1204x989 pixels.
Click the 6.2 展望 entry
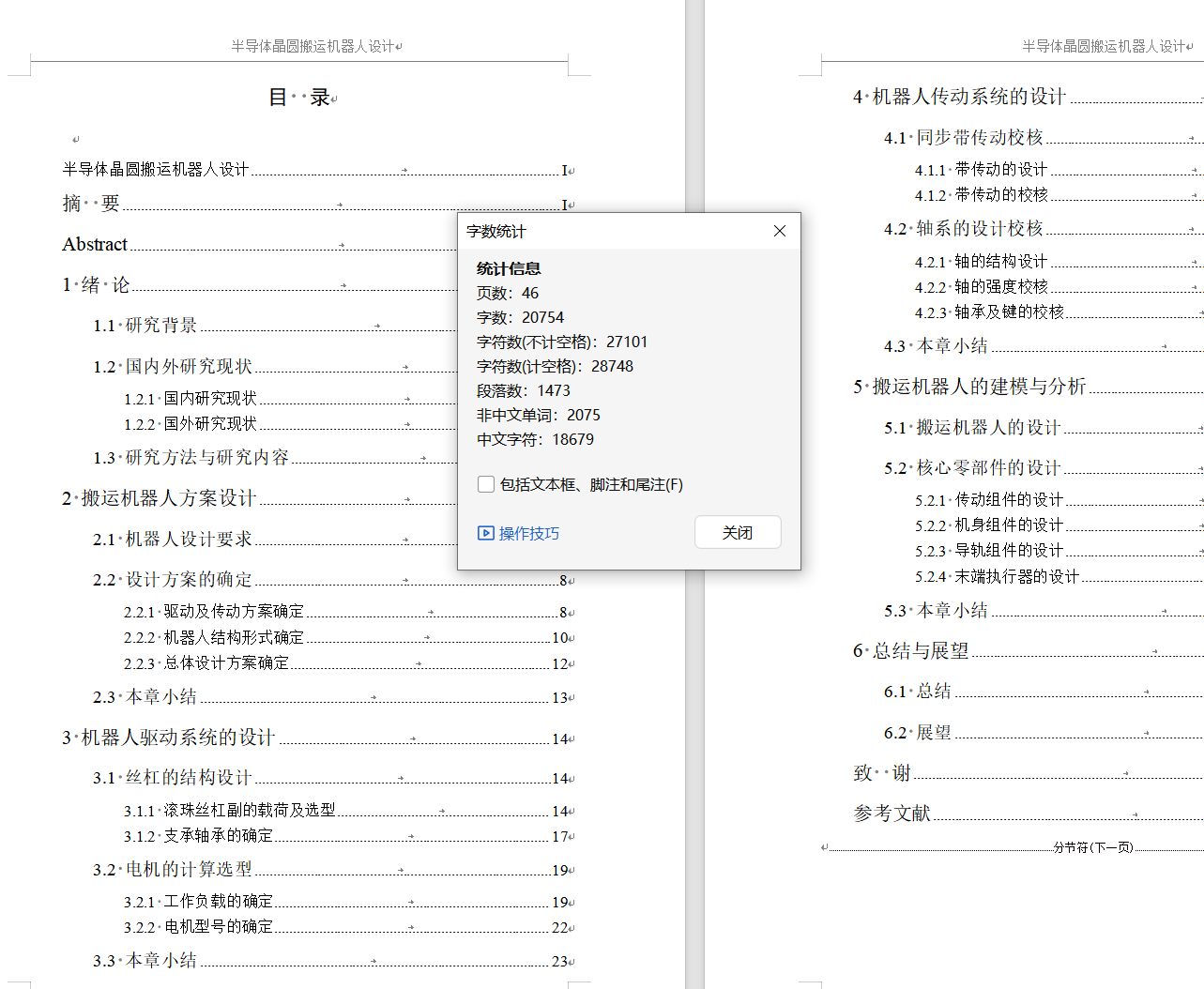click(918, 733)
